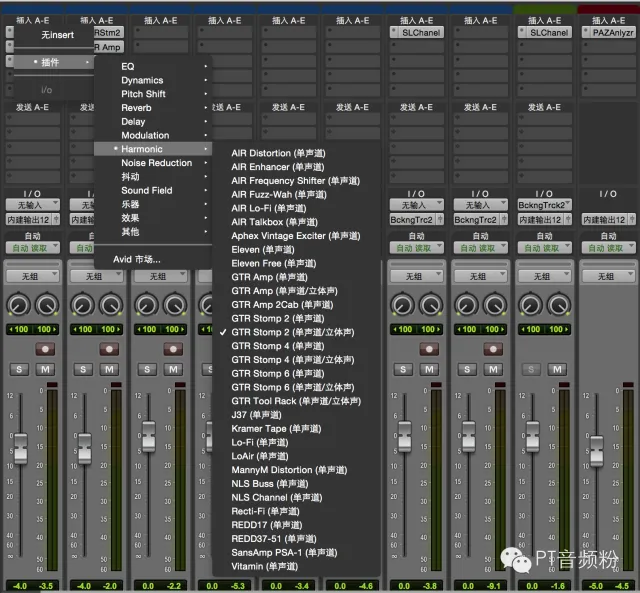Click right pan knob on channel reading -3.5

click(47, 305)
